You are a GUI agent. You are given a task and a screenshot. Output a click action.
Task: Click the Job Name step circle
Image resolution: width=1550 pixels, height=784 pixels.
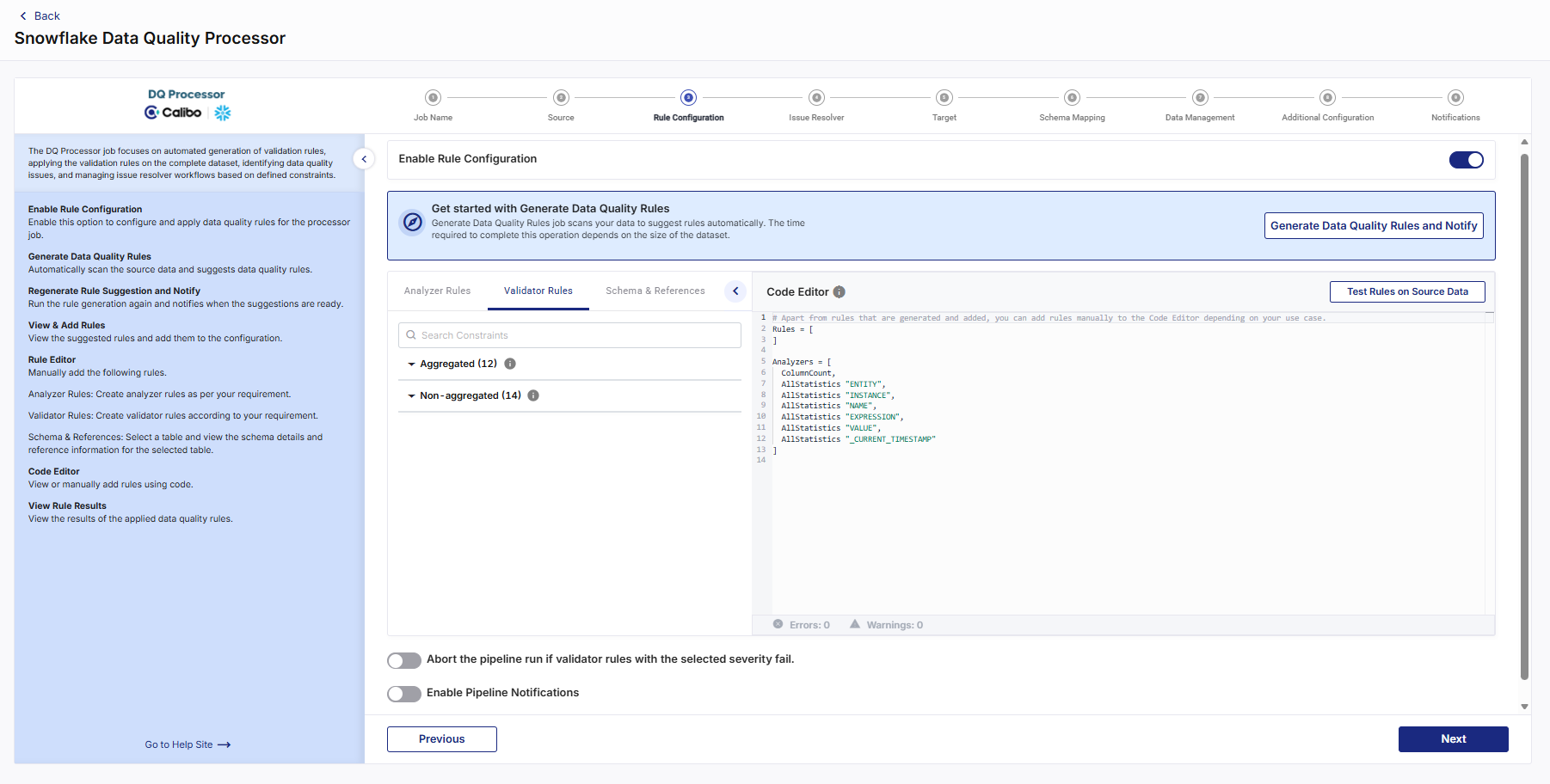click(x=434, y=98)
